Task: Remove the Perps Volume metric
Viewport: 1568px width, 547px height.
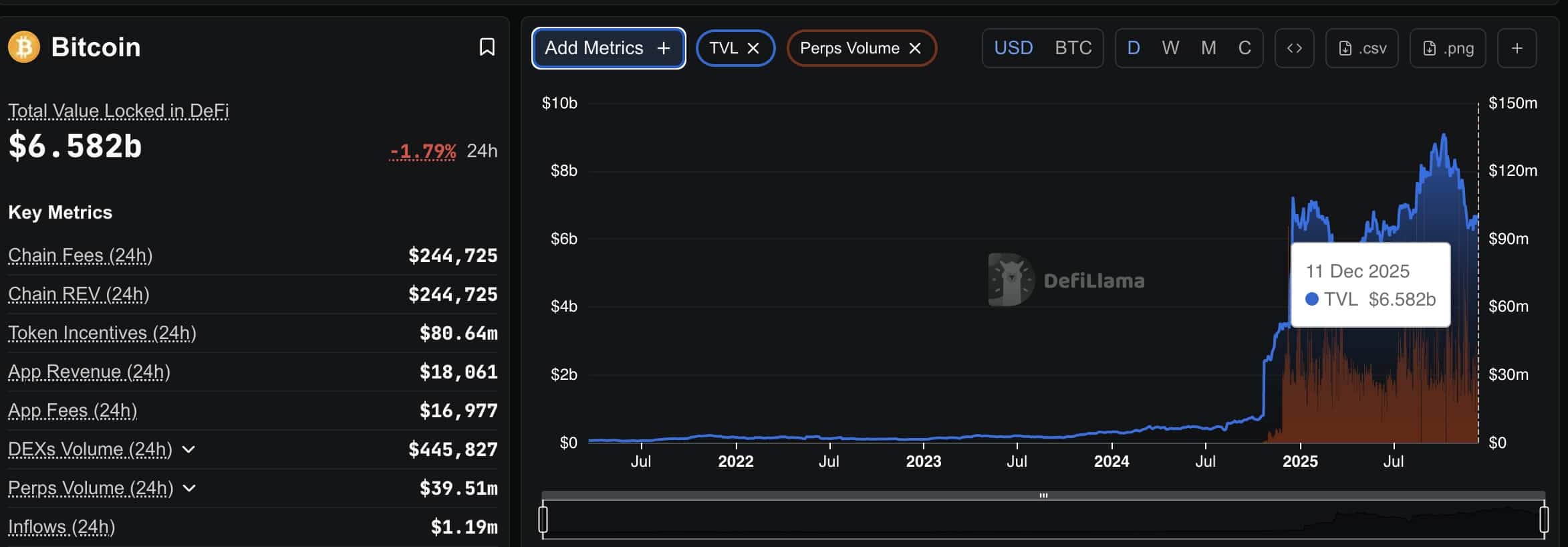Action: 916,47
